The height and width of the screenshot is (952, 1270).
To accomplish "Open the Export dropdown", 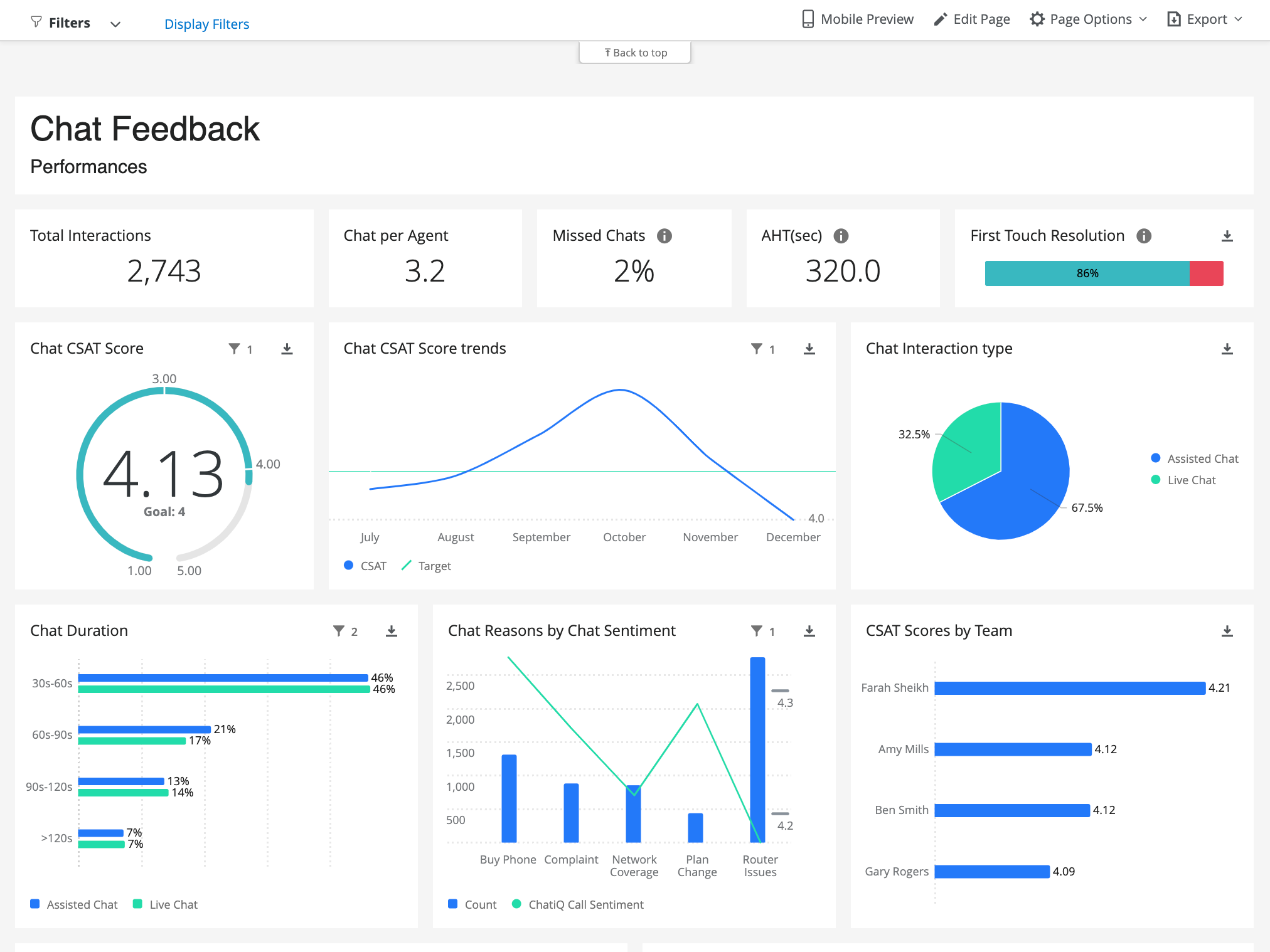I will [1205, 19].
